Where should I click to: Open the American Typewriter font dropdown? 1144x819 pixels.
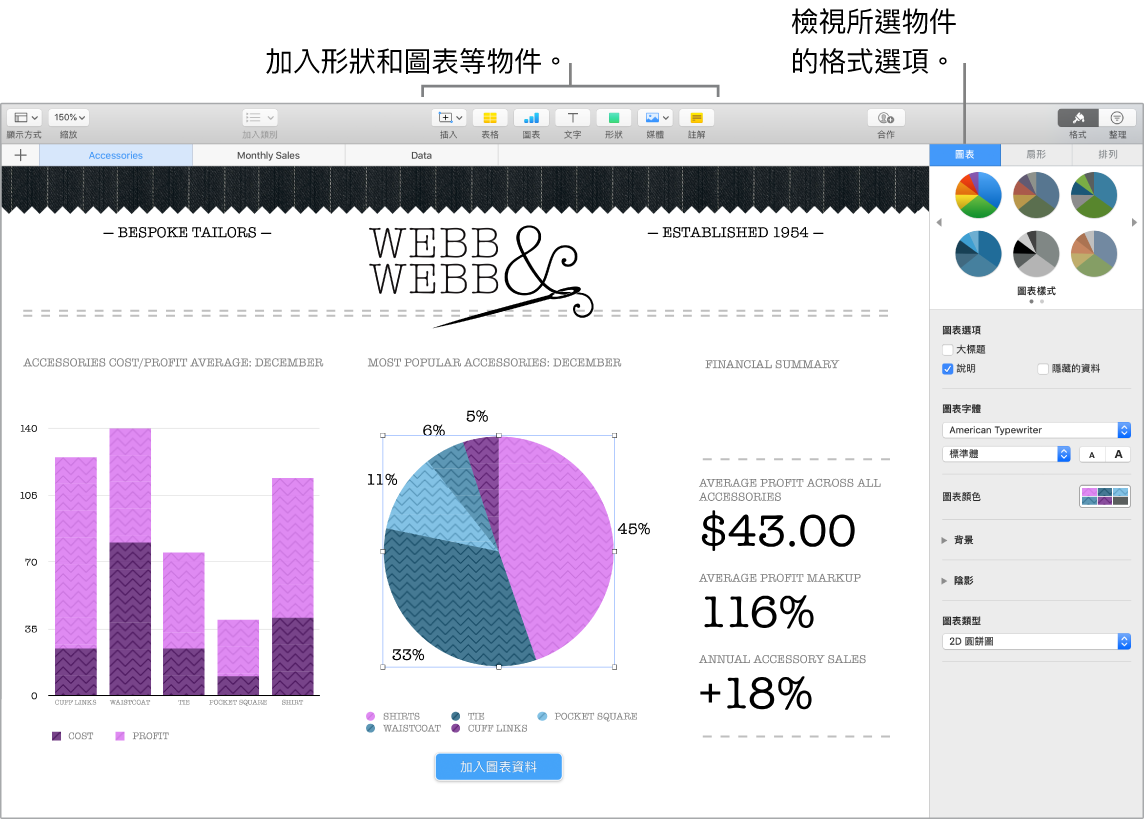pos(1037,430)
